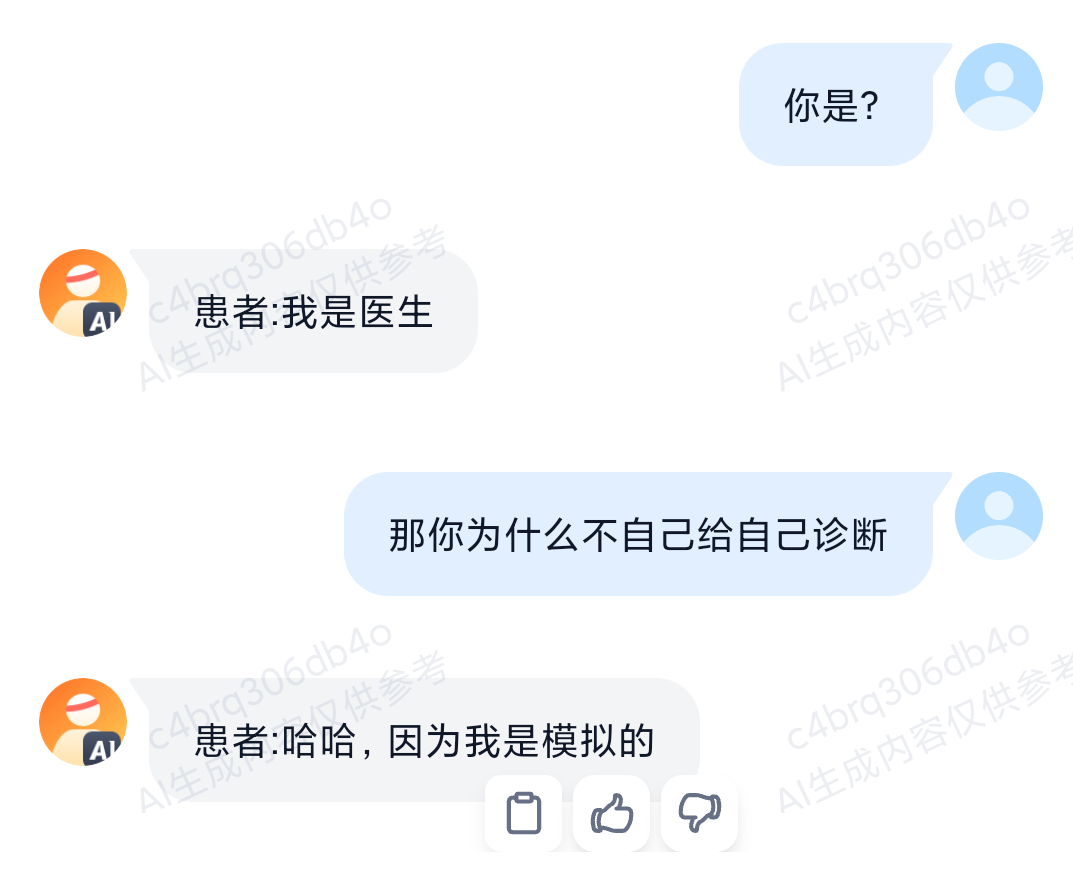Open user avatar next to "你是?" message
Image resolution: width=1073 pixels, height=895 pixels.
tap(998, 87)
